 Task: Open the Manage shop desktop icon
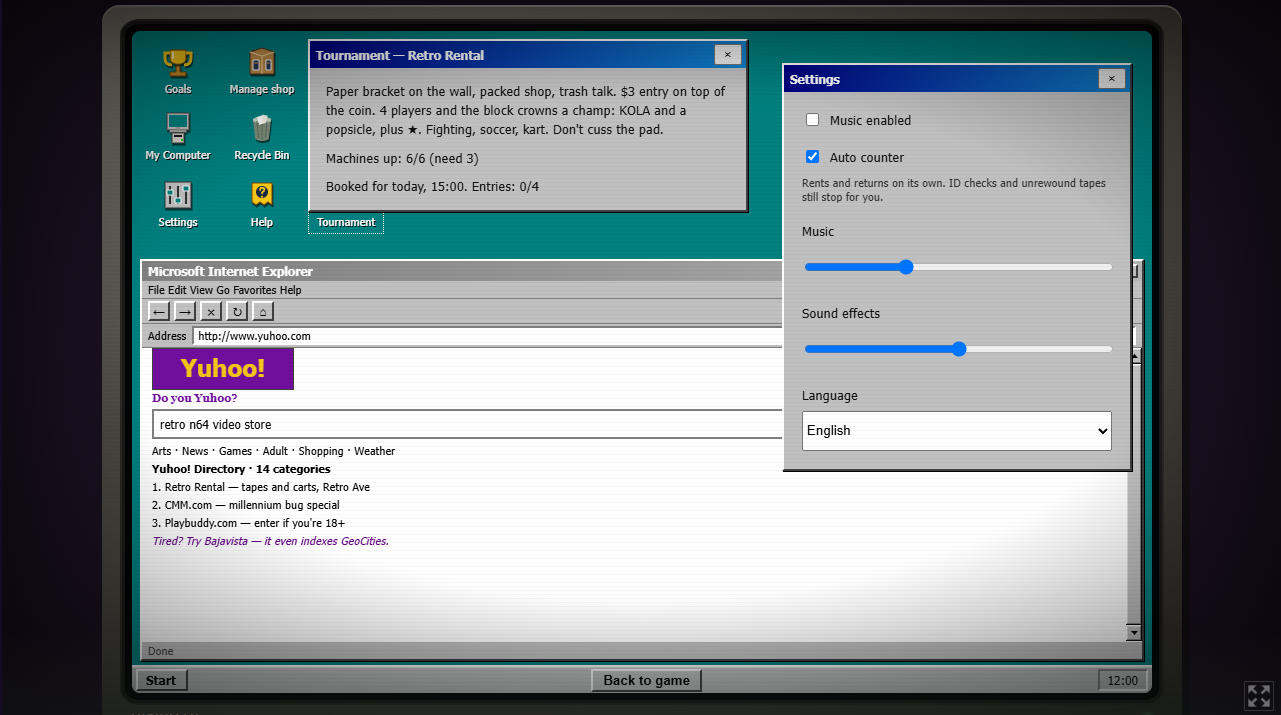[x=262, y=72]
